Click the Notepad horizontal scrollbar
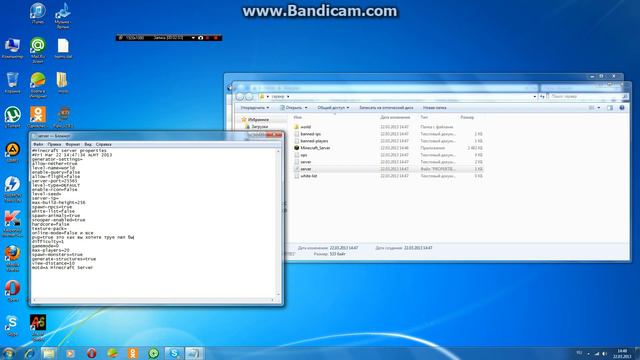The height and width of the screenshot is (360, 640). point(153,300)
